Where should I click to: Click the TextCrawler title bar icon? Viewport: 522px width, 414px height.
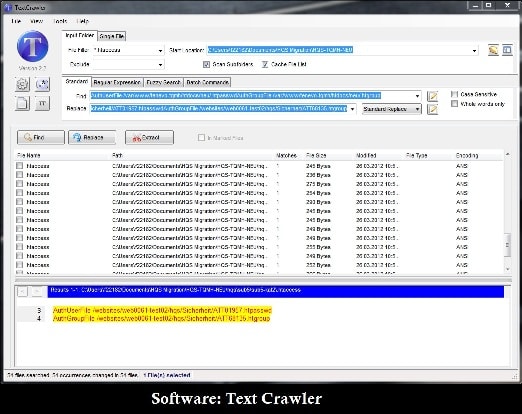click(8, 7)
